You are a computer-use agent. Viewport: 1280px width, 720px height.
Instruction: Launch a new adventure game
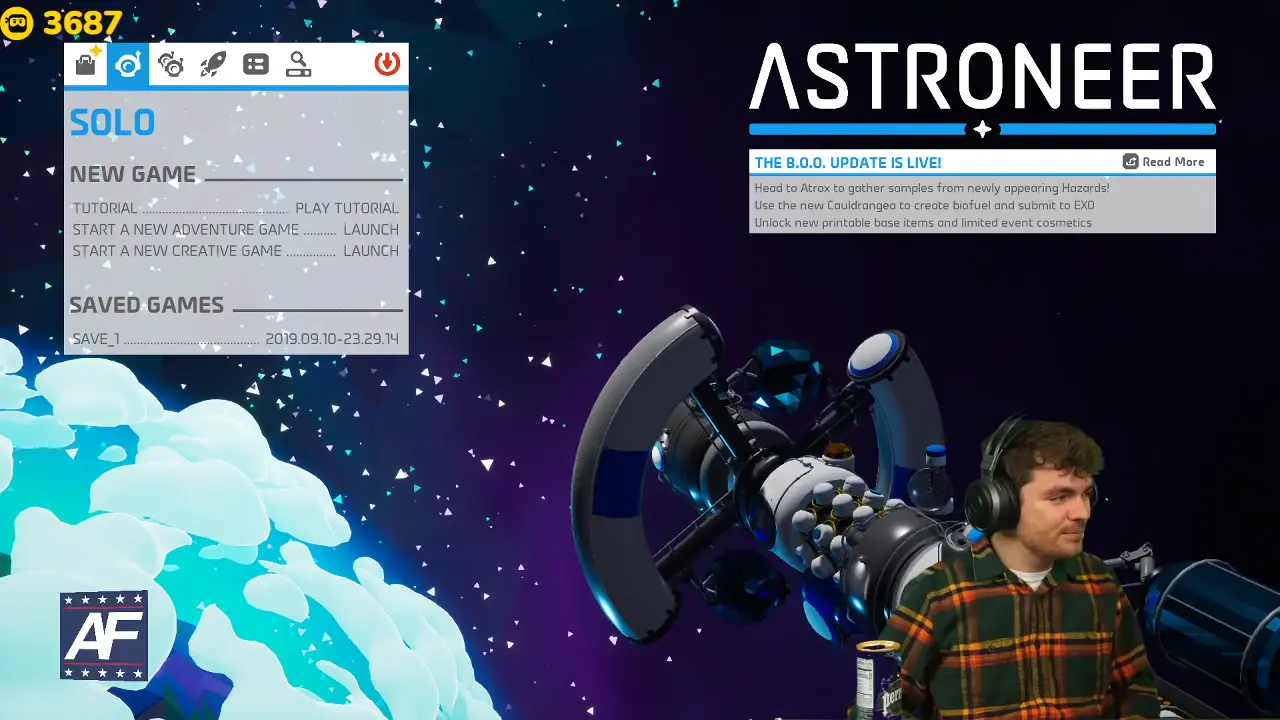pos(370,229)
